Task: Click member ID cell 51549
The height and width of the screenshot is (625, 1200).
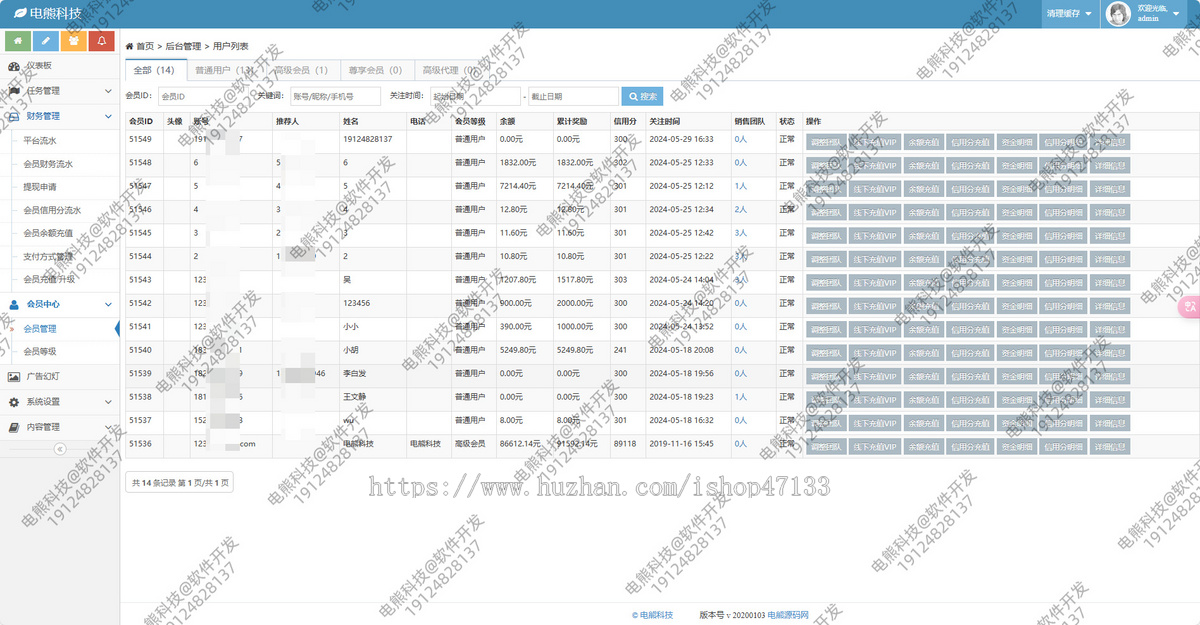Action: point(140,139)
